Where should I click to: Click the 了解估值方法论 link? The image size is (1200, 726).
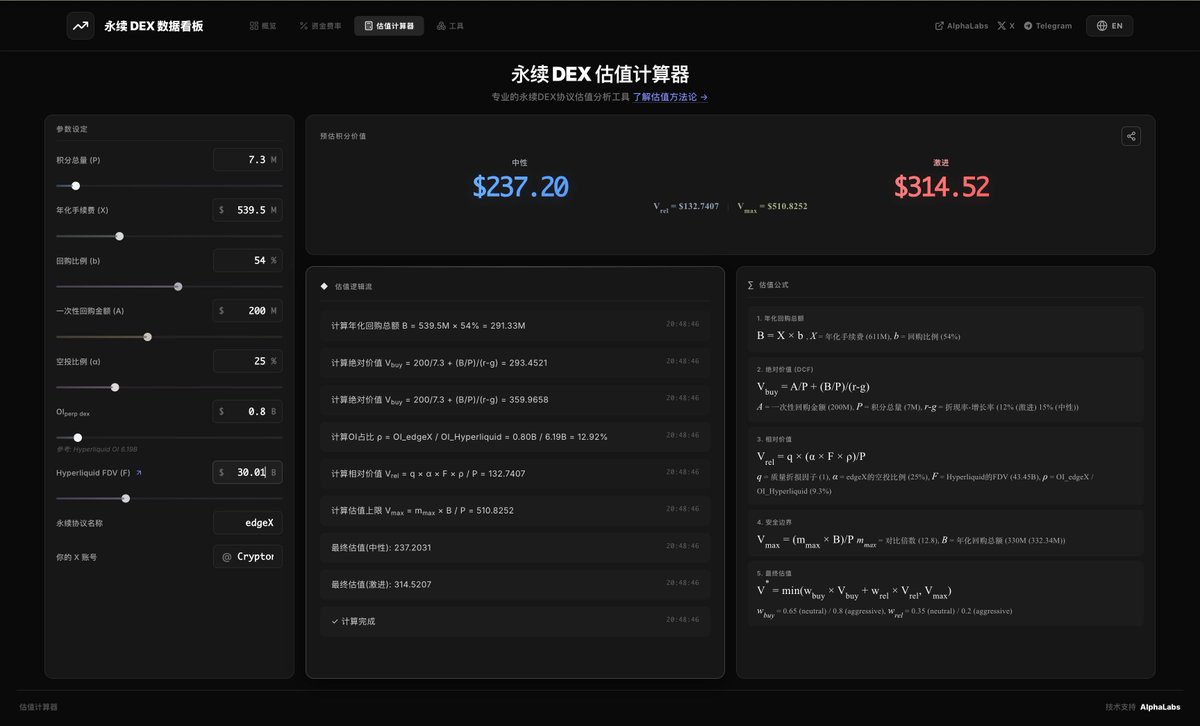coord(671,97)
